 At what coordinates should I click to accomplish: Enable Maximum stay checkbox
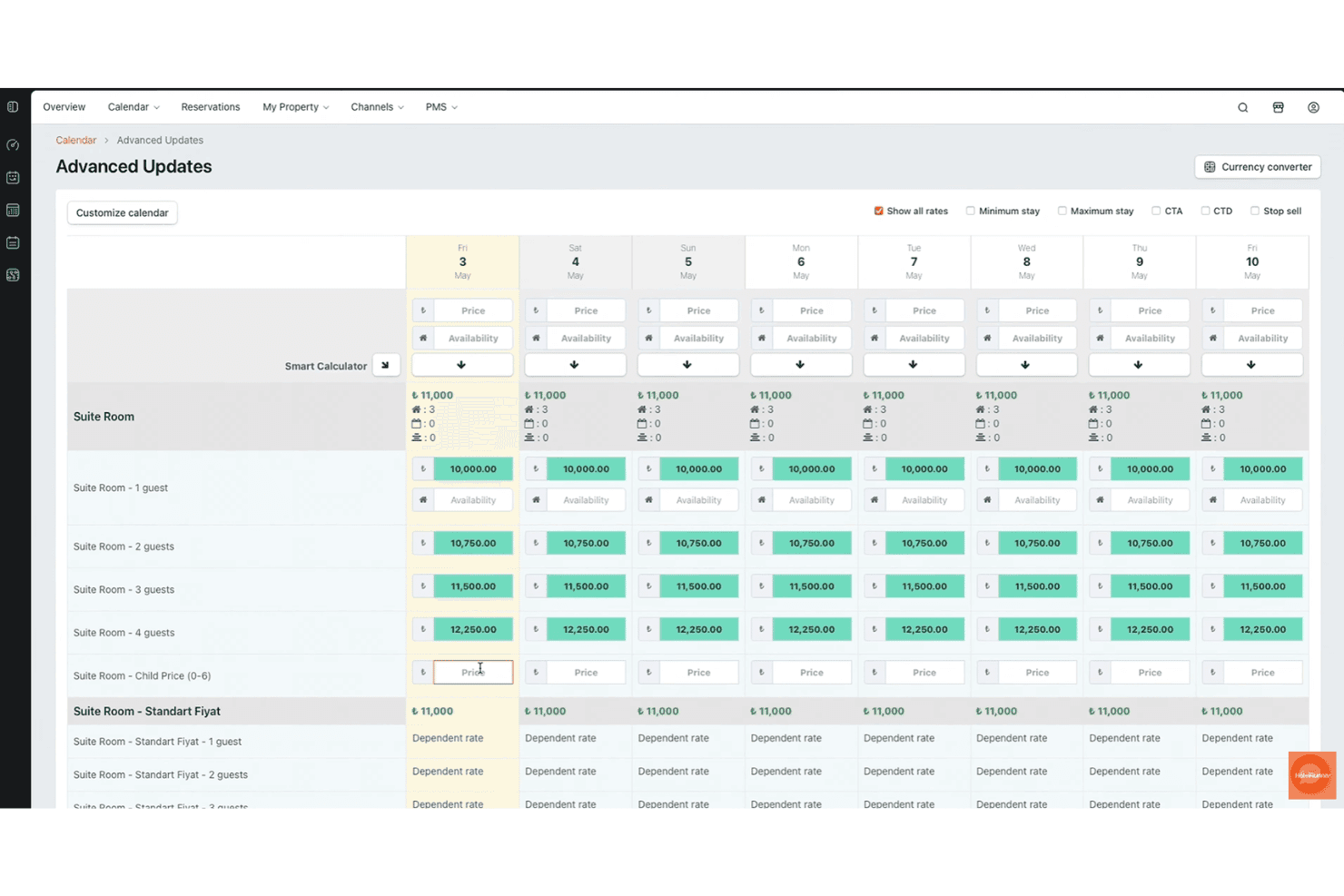1062,211
